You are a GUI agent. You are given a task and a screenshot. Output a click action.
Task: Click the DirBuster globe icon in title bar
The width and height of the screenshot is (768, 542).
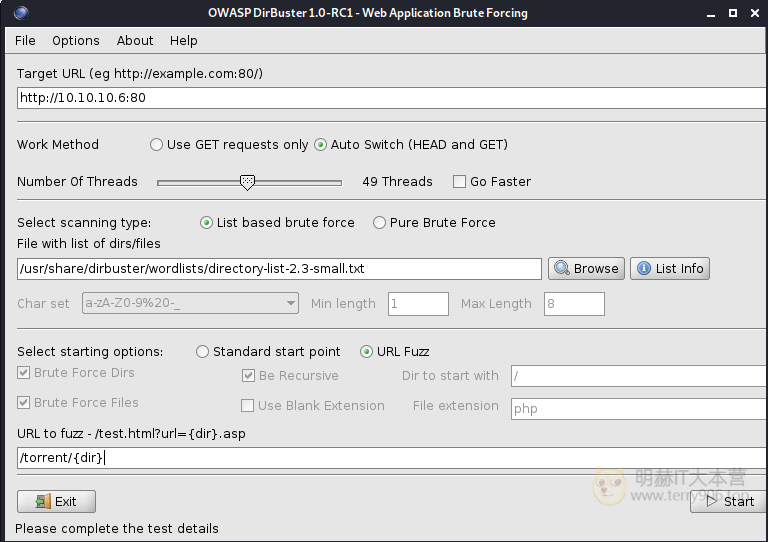click(x=21, y=13)
